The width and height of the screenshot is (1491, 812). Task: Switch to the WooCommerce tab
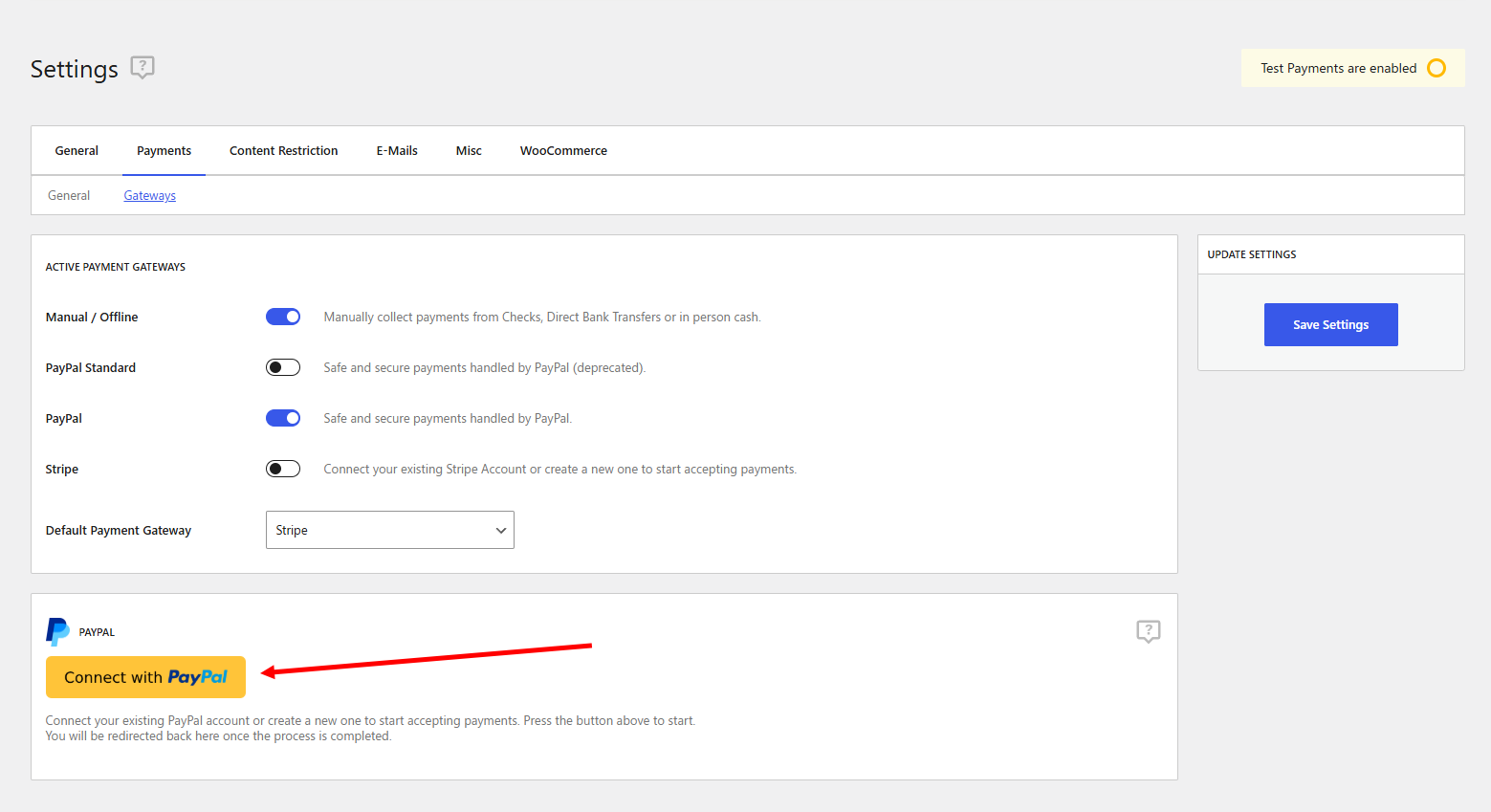[563, 150]
